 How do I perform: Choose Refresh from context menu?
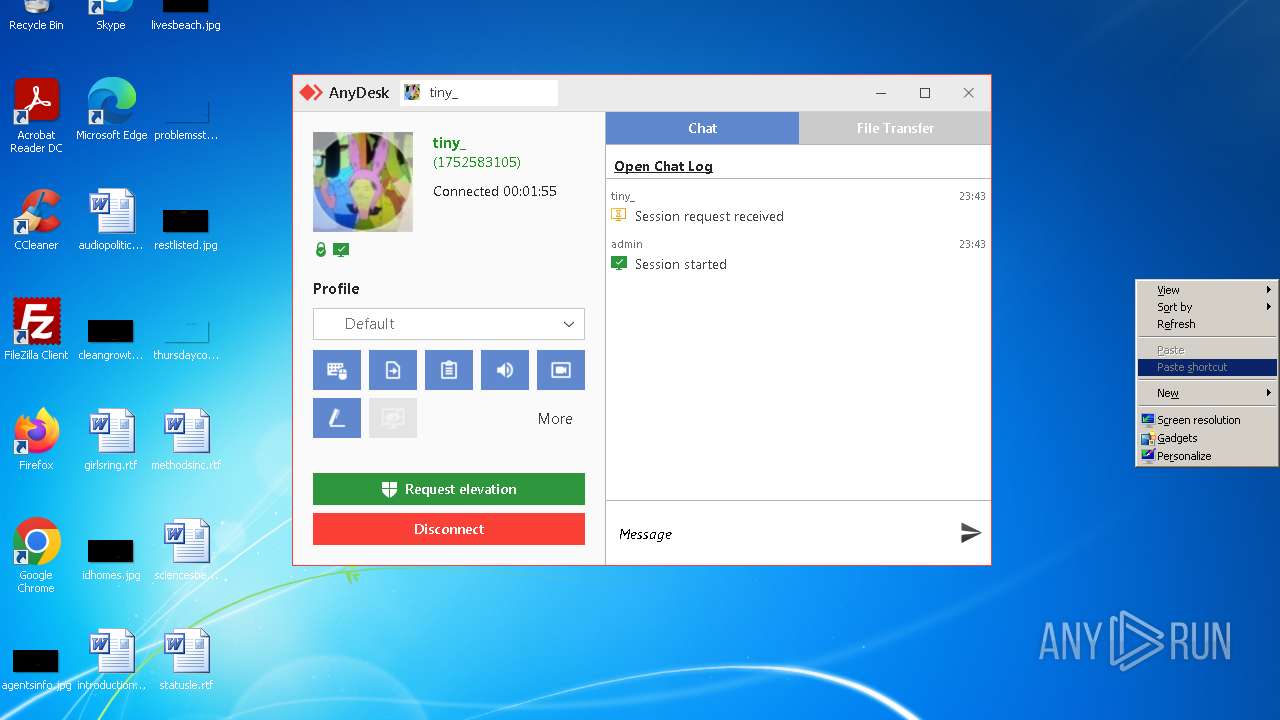click(1207, 324)
